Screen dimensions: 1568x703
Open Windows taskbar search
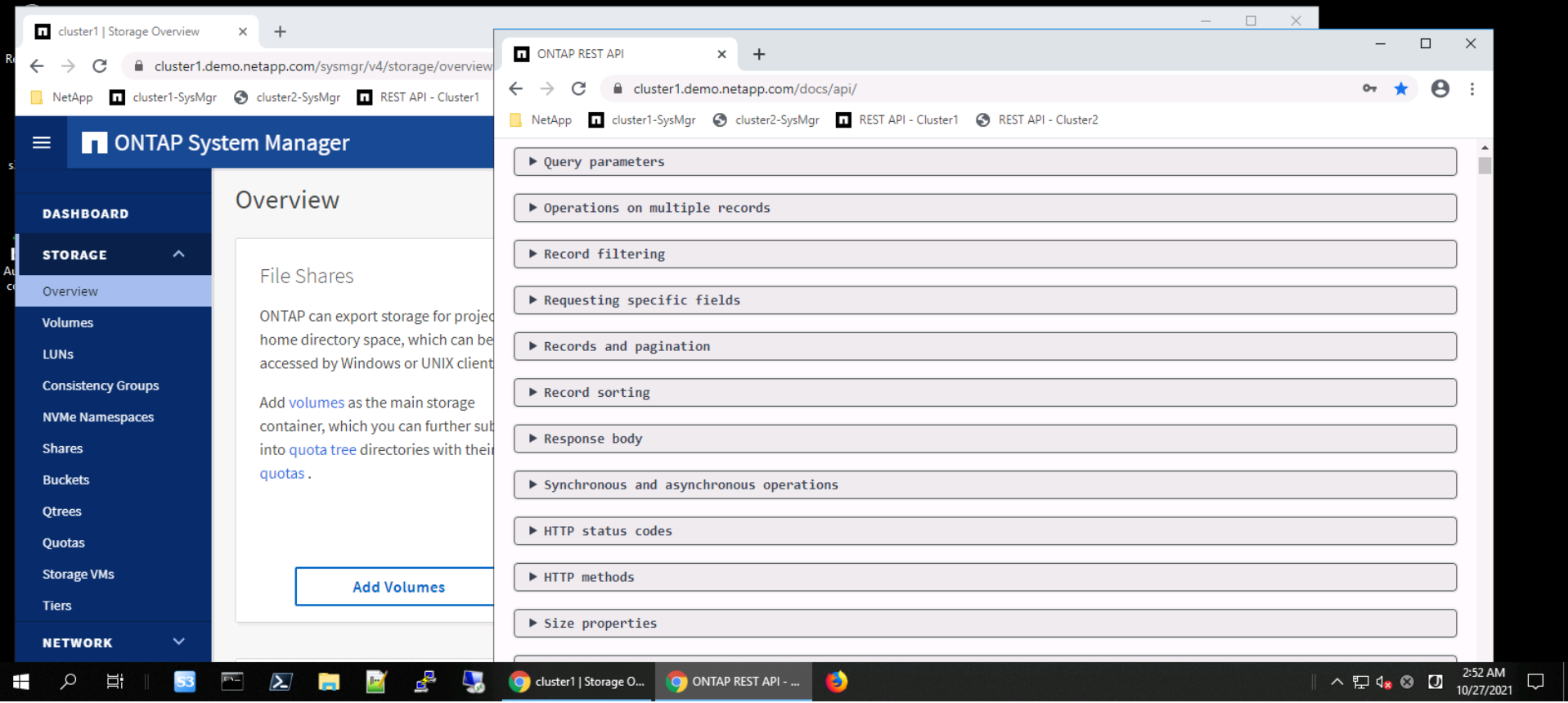click(x=69, y=681)
